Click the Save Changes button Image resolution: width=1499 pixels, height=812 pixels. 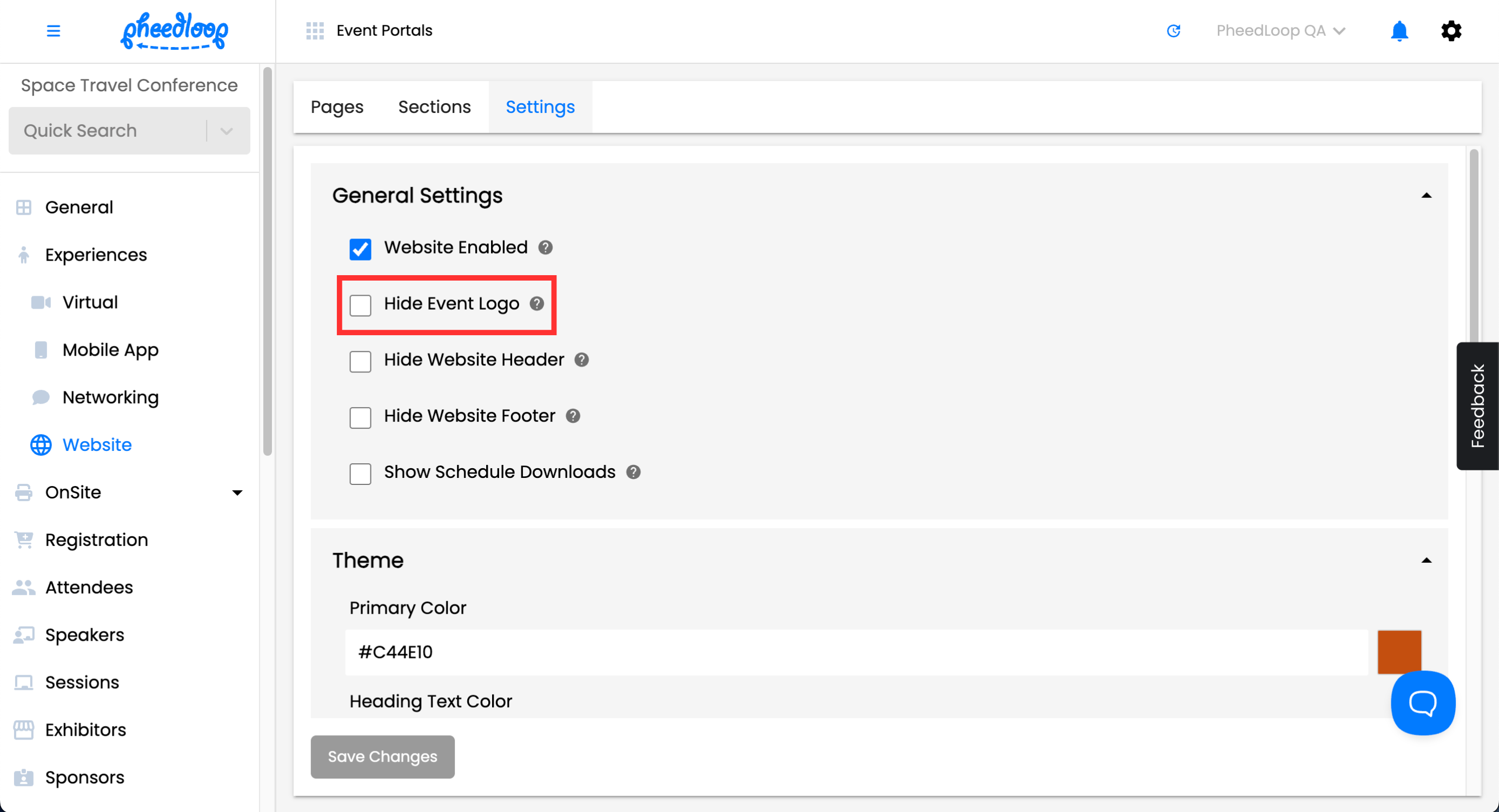[x=382, y=756]
